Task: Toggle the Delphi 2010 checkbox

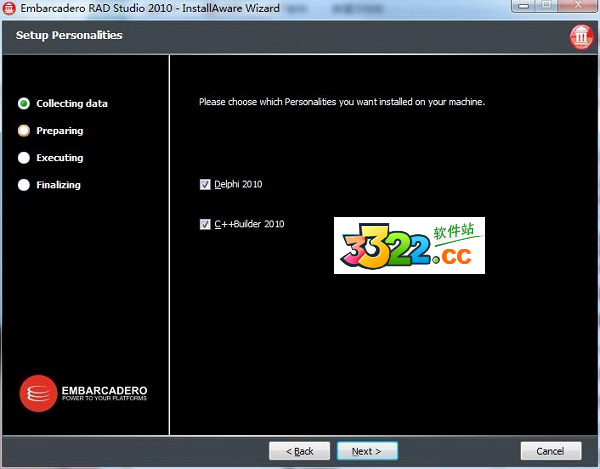Action: click(205, 185)
